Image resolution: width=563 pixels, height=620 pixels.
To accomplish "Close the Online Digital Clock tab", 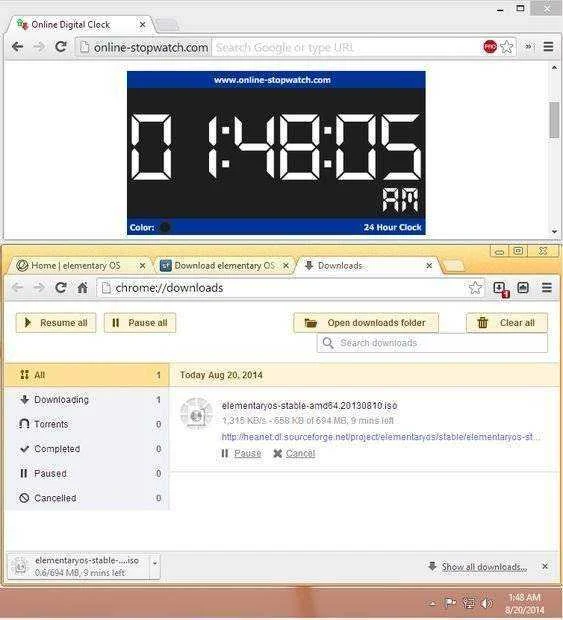I will (x=142, y=25).
